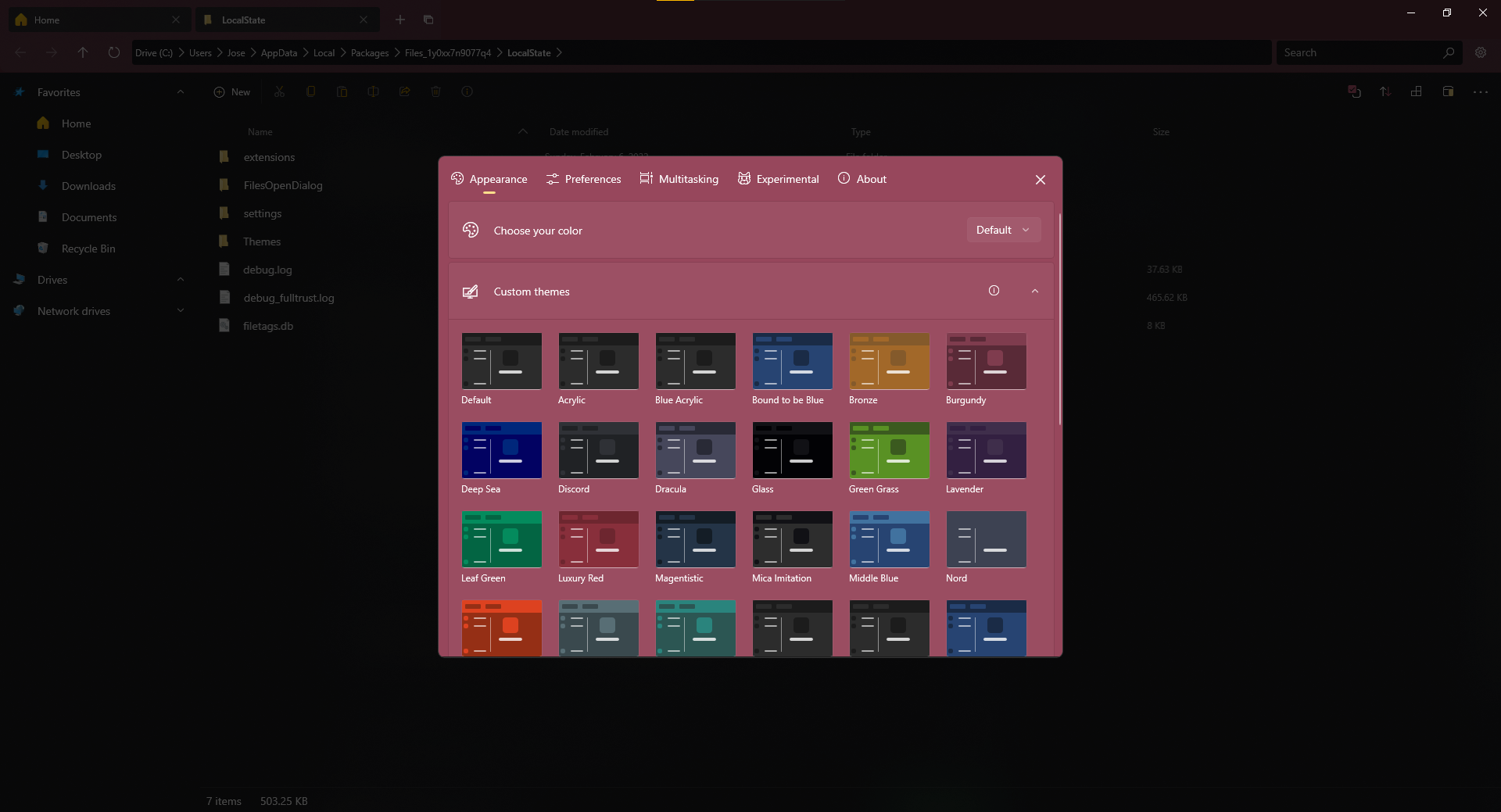Select the Bronze theme
The width and height of the screenshot is (1501, 812).
coord(890,361)
